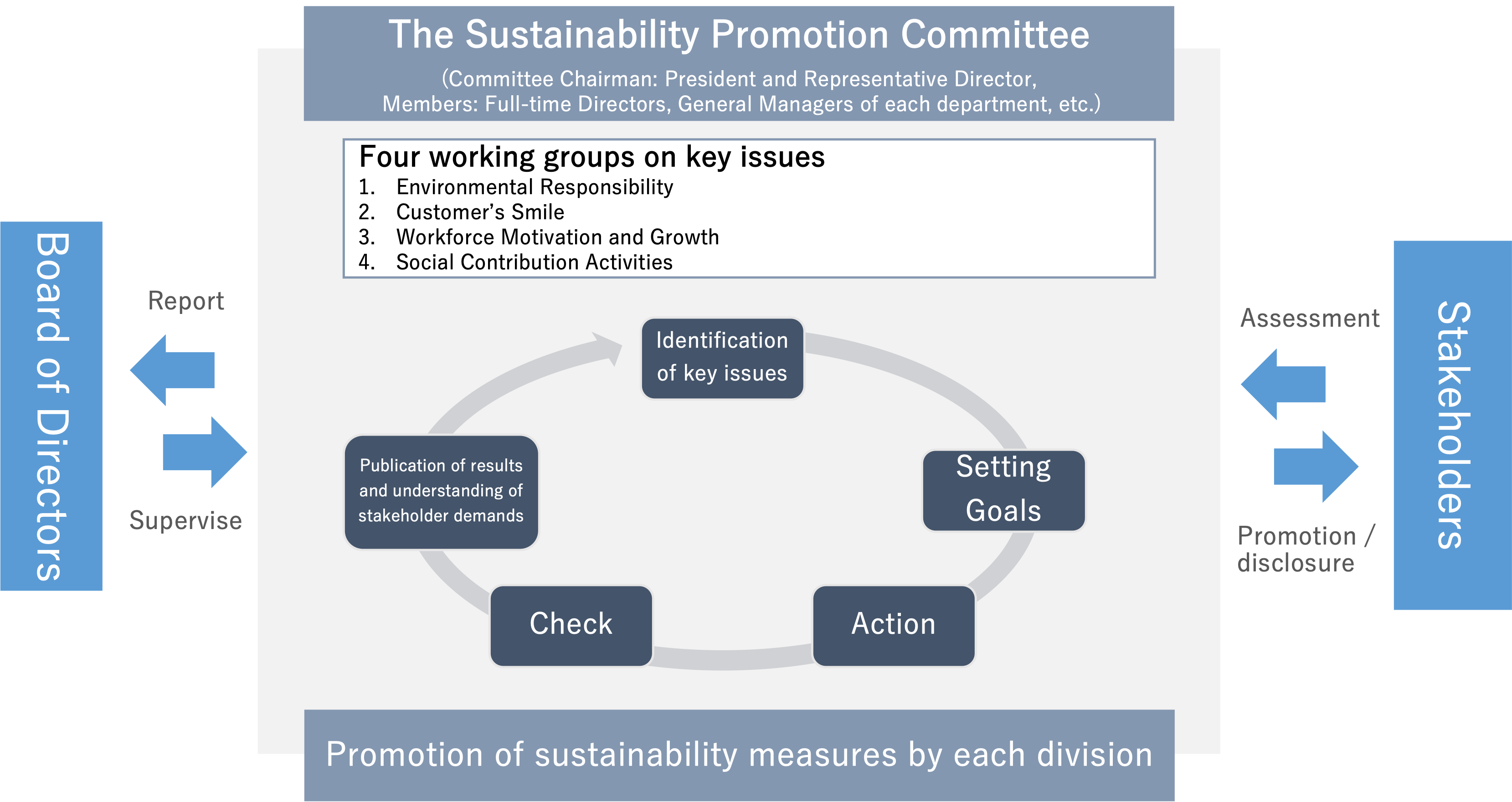Click Four working groups on key issues heading

point(592,157)
